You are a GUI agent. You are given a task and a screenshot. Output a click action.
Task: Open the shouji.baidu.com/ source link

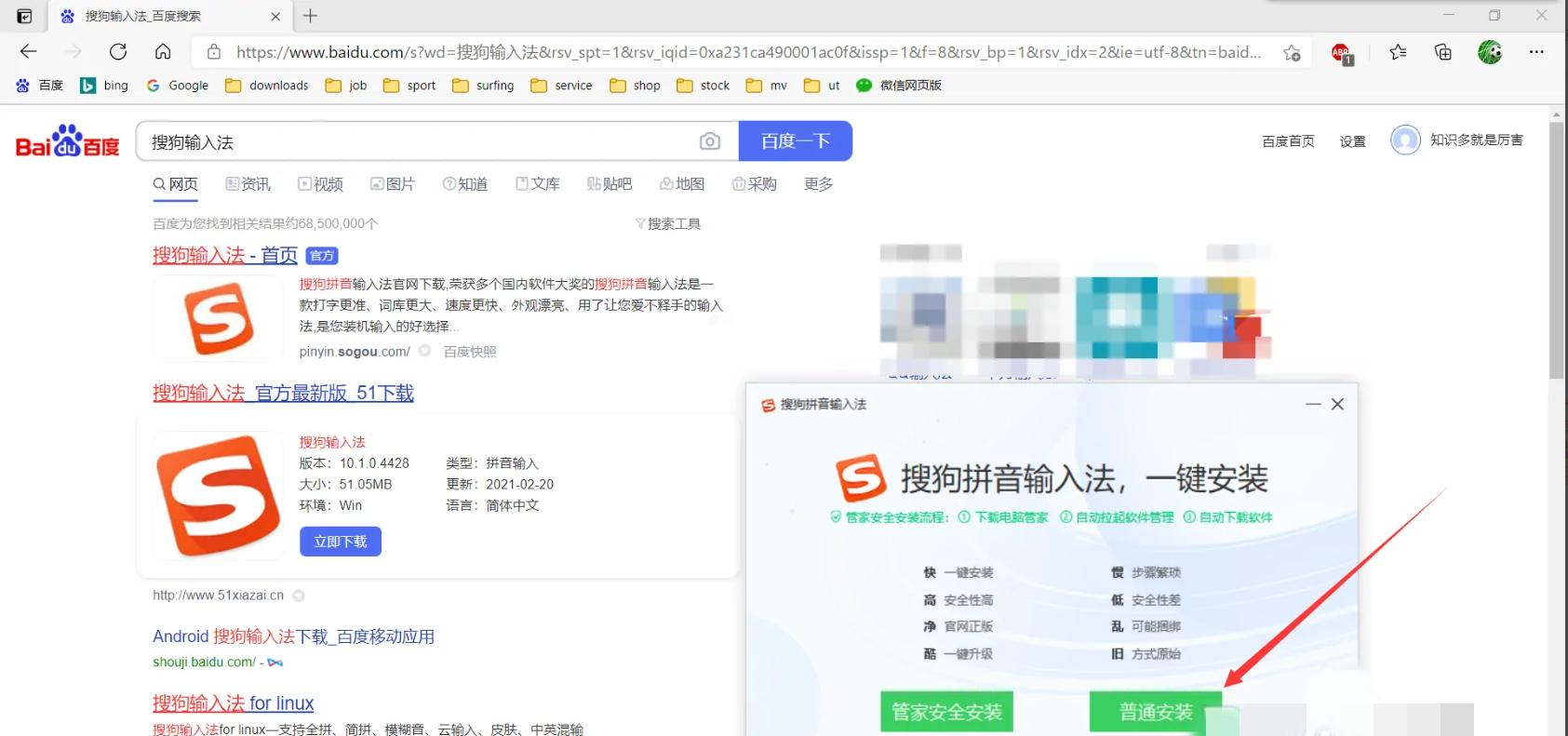[x=204, y=662]
